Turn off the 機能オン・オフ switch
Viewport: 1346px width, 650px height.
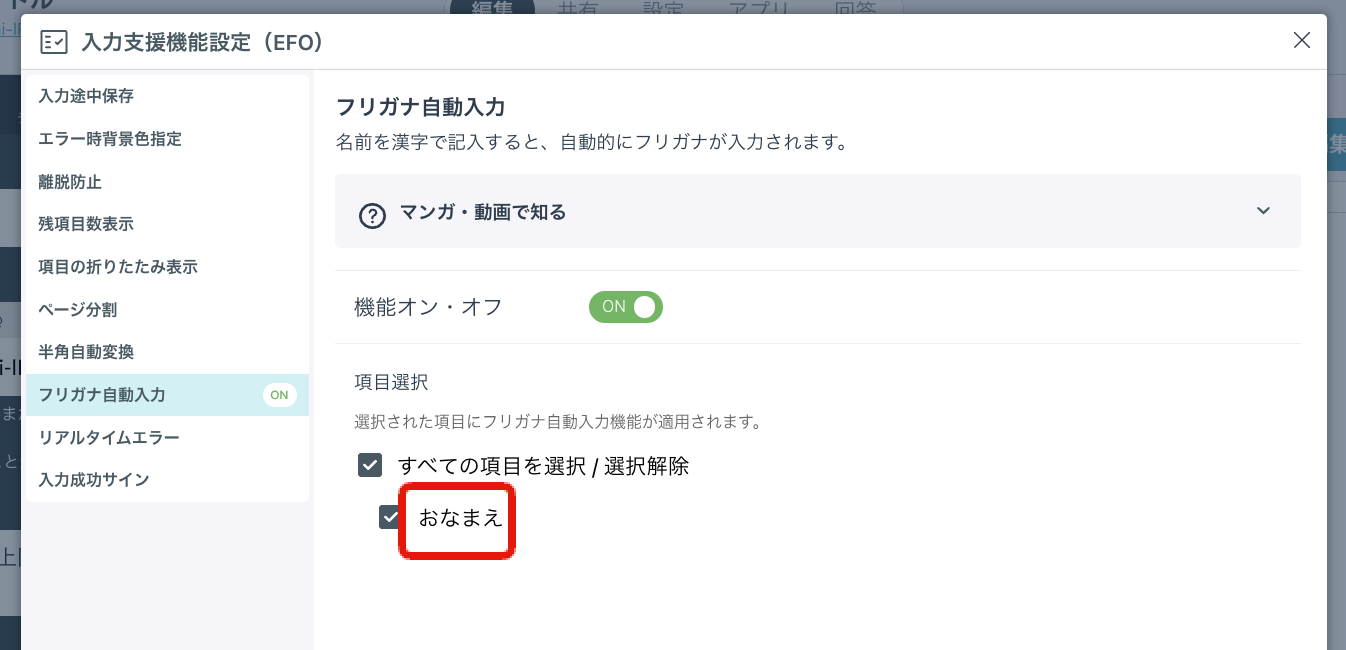click(x=626, y=307)
